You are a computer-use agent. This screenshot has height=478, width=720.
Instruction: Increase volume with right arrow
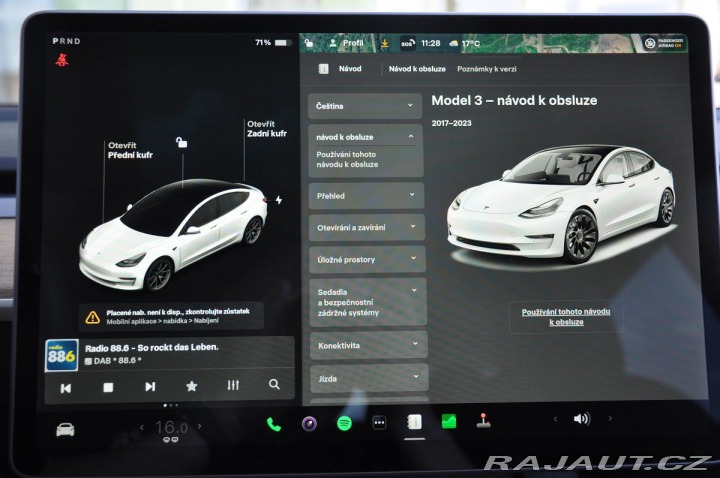click(x=610, y=418)
